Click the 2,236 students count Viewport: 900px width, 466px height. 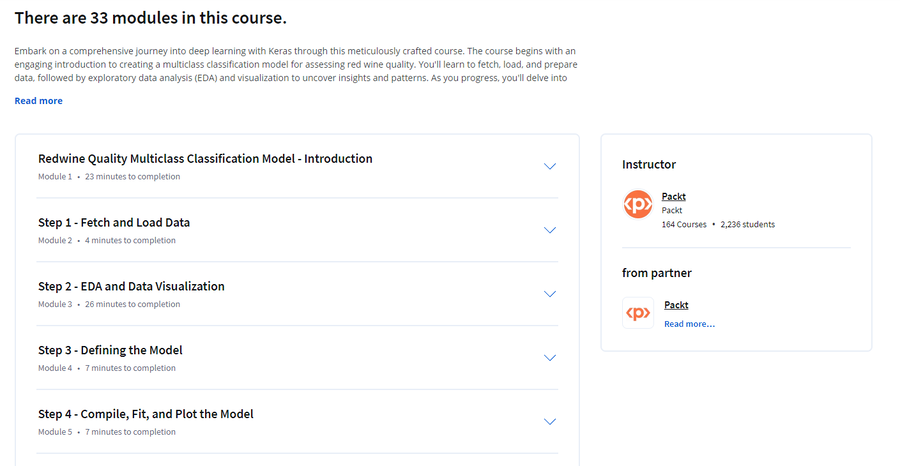pos(747,224)
